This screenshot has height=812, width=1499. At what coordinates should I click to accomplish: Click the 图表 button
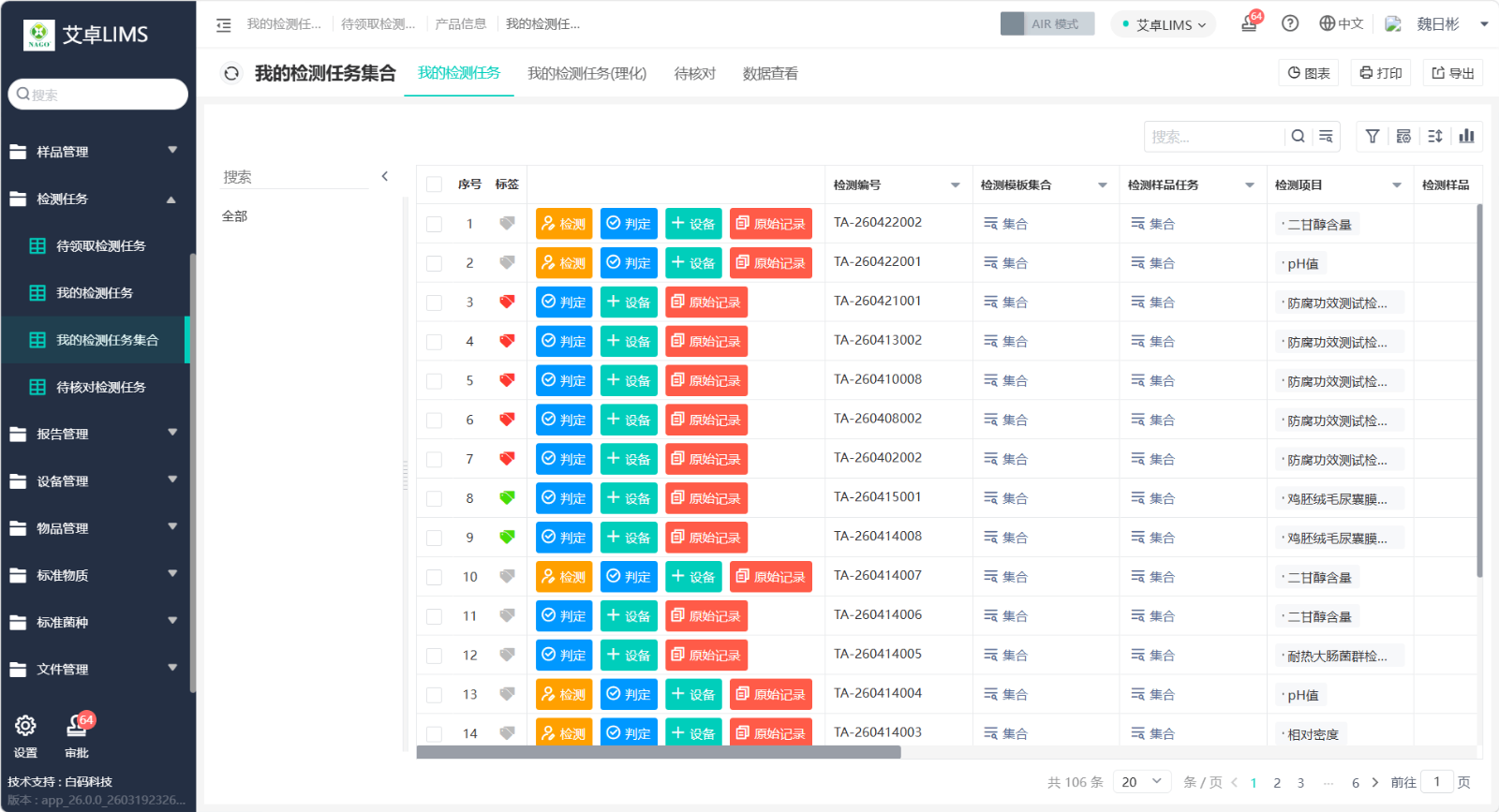[1309, 73]
